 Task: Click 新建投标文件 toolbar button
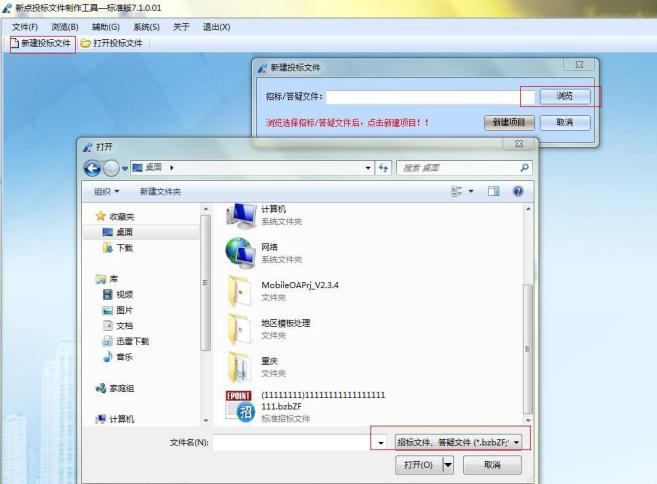(x=41, y=43)
